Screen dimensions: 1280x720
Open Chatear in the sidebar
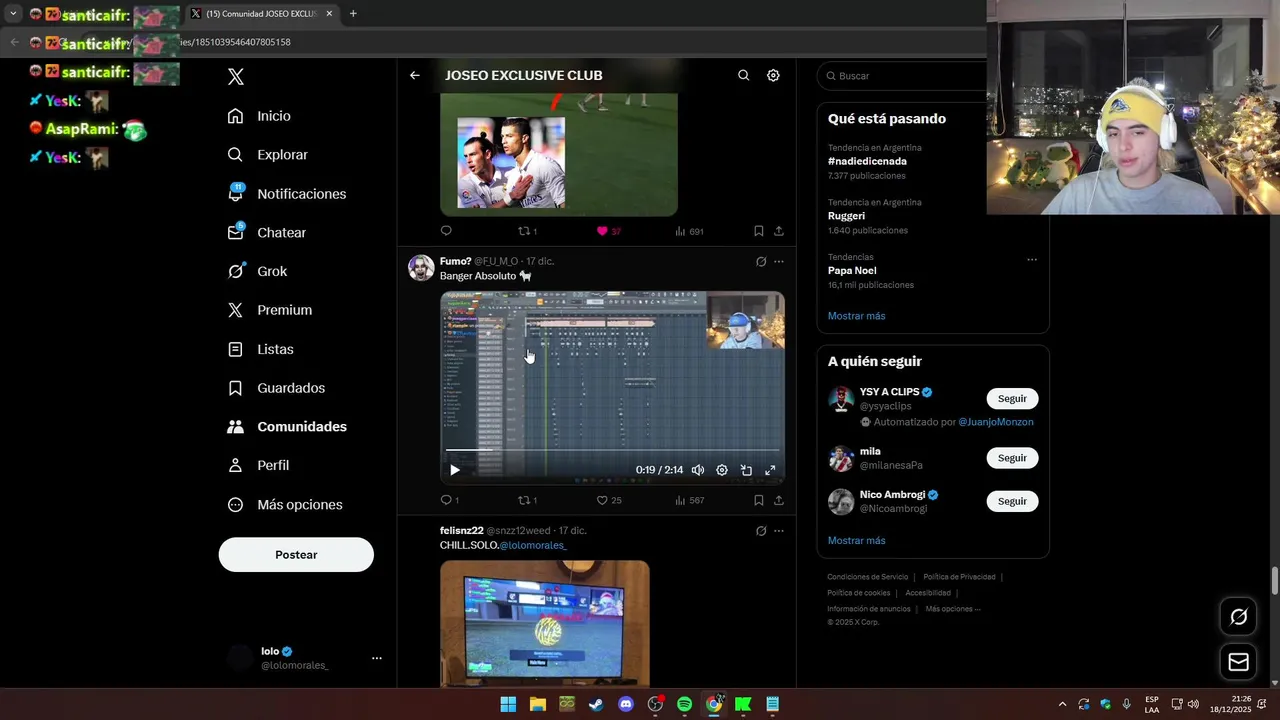pyautogui.click(x=267, y=233)
